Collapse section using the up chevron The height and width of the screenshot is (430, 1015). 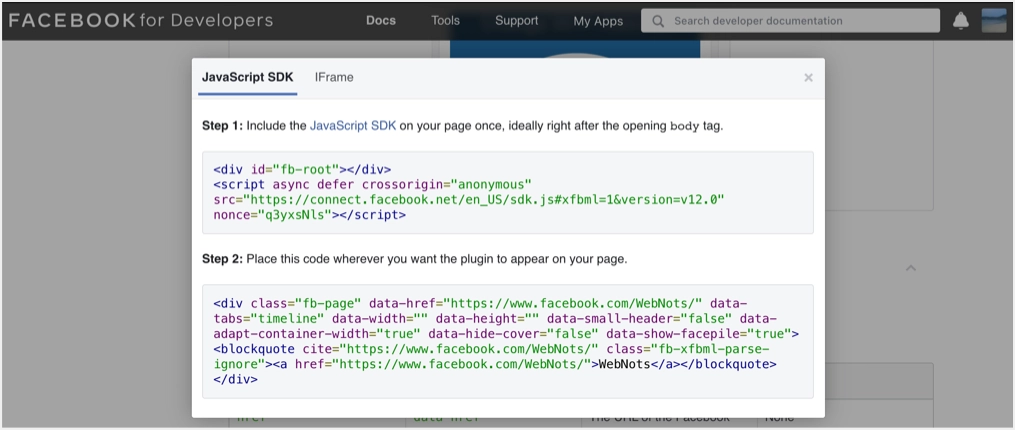910,268
